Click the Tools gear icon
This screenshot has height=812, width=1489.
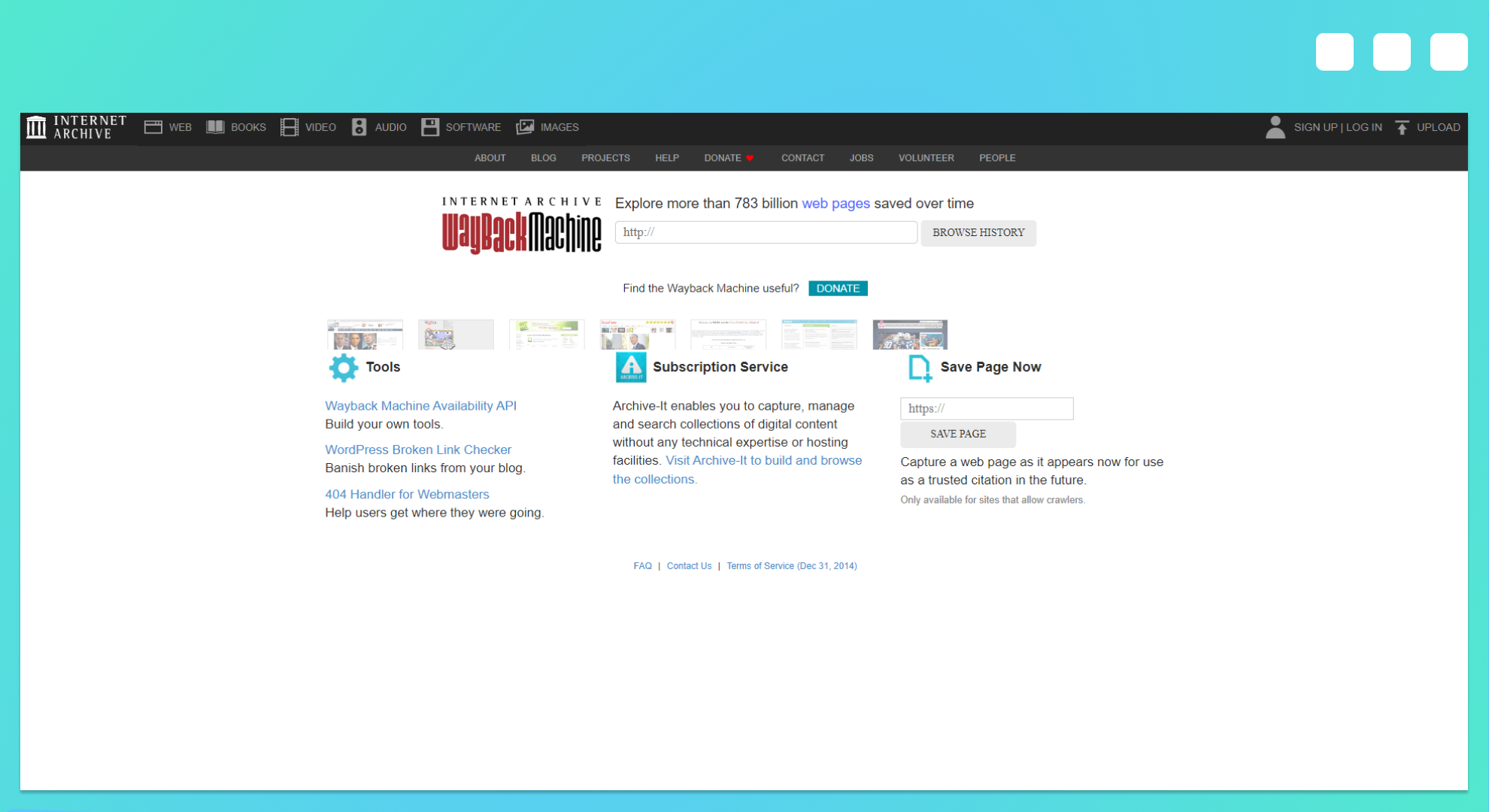tap(344, 367)
